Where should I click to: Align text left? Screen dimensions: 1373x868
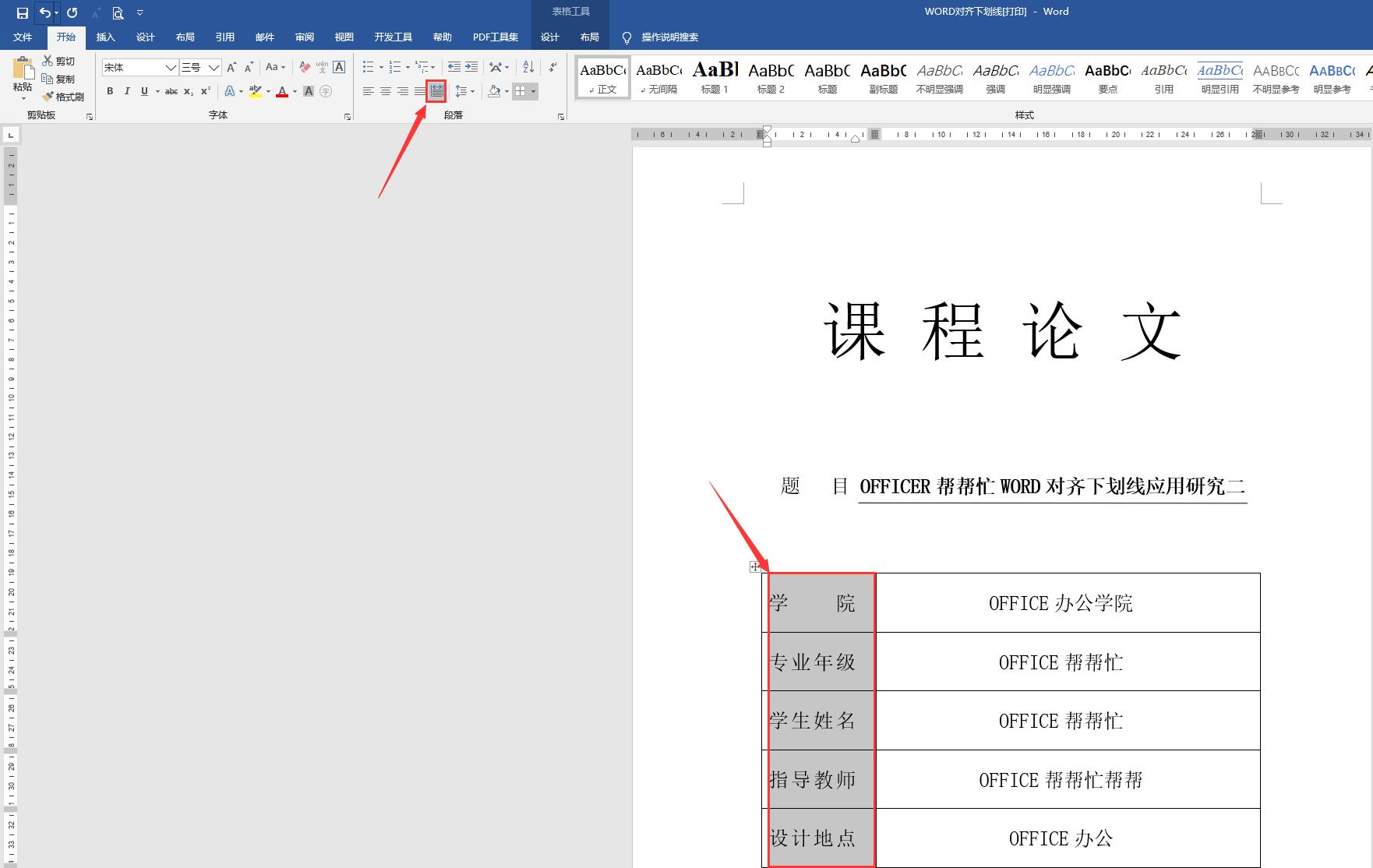[369, 91]
